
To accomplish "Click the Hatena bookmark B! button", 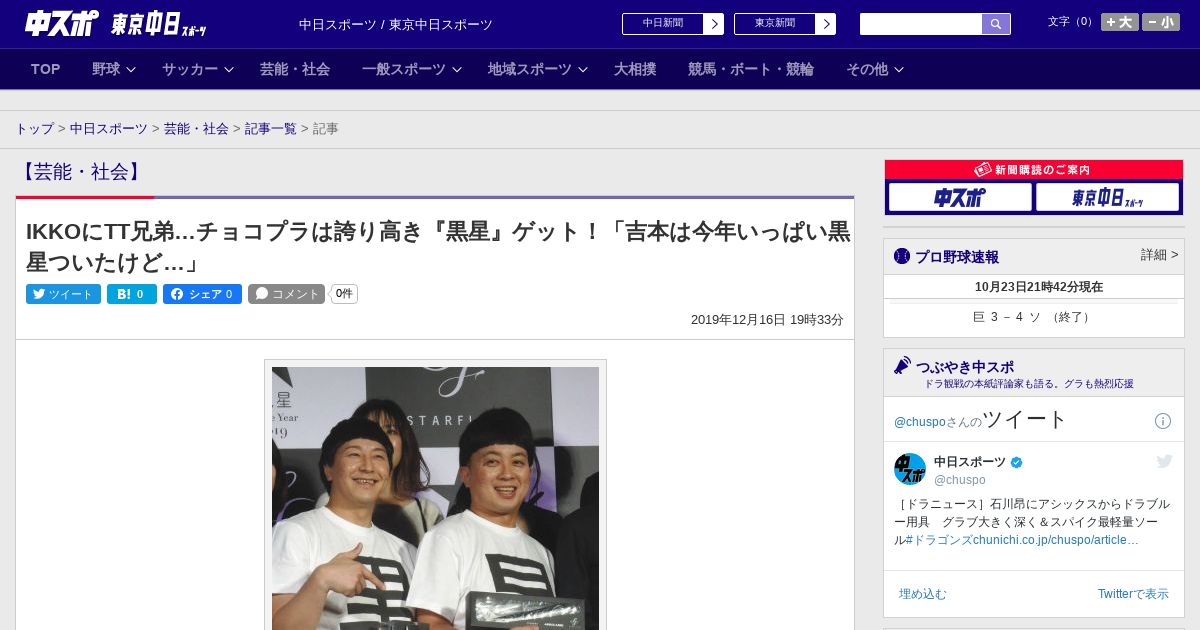I will [132, 294].
